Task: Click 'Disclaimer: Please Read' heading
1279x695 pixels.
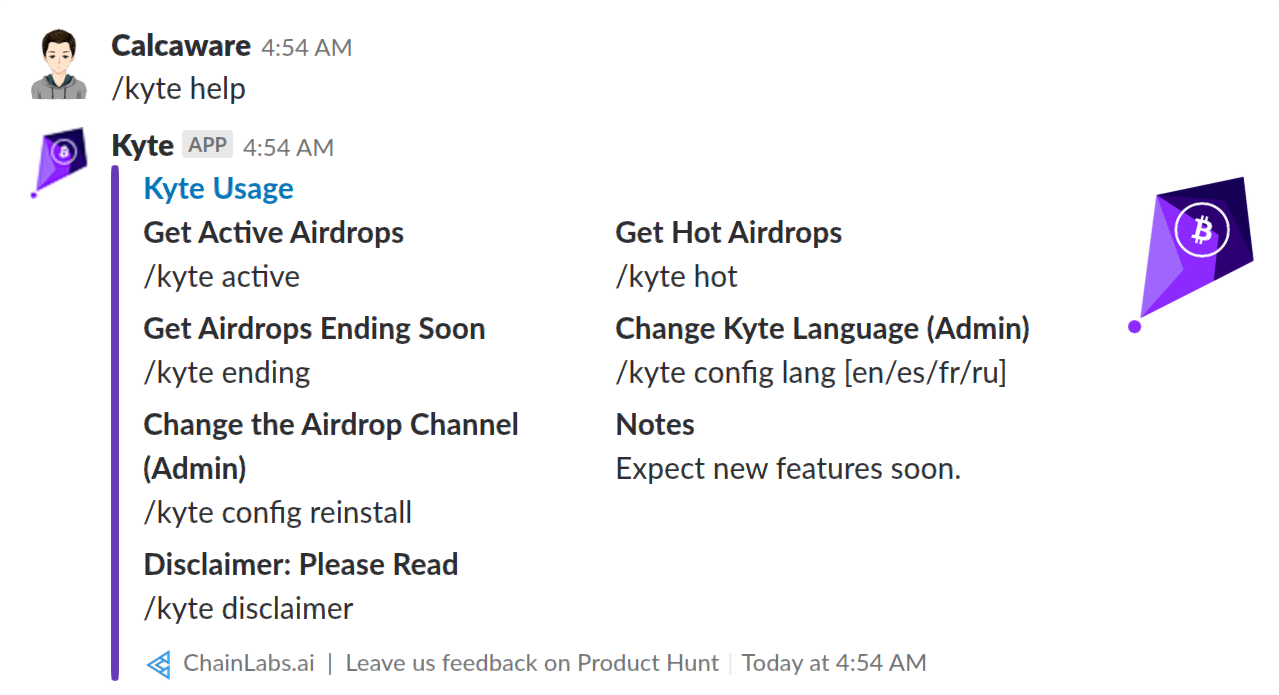Action: [x=301, y=565]
